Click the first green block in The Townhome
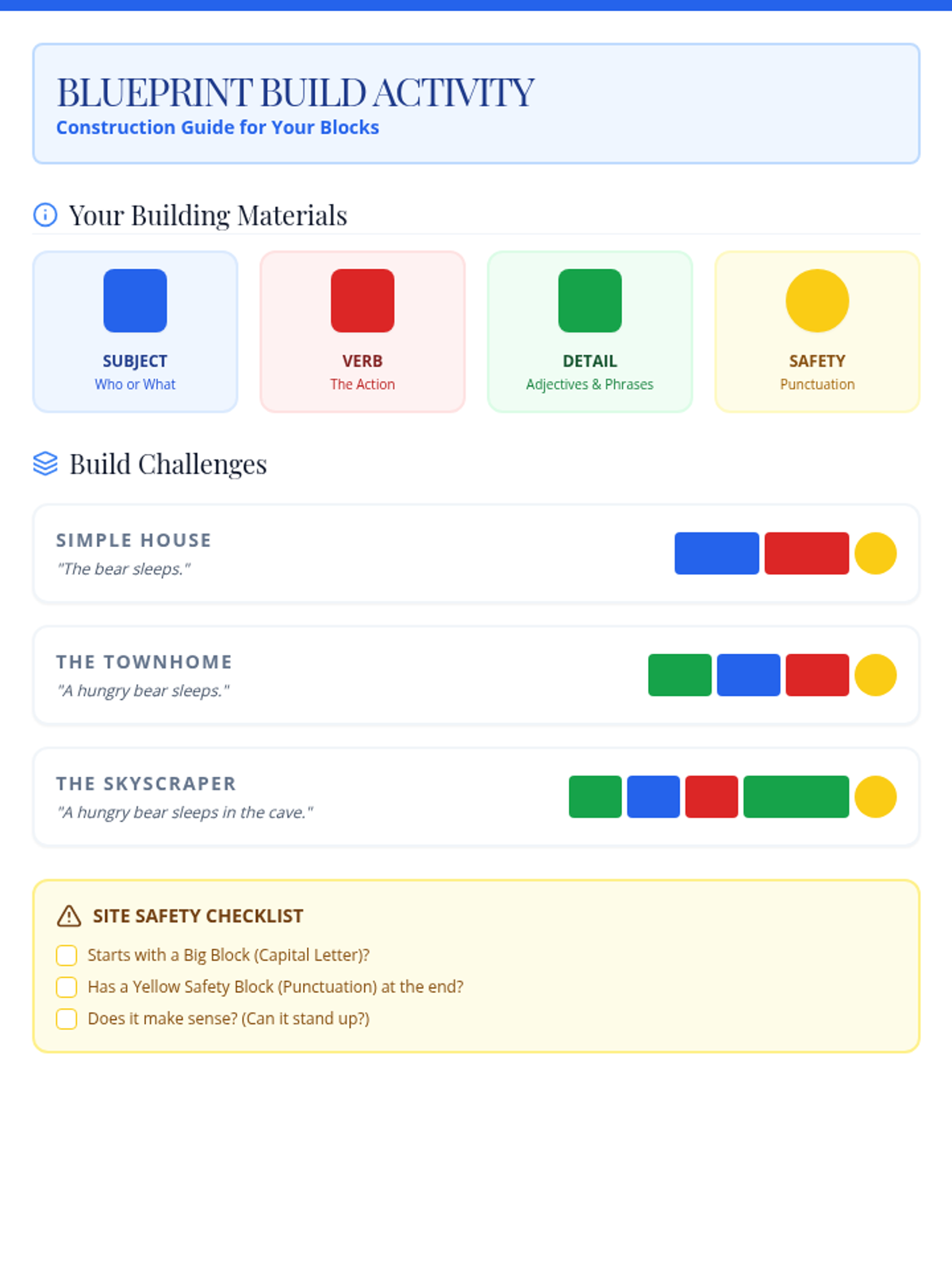 pos(680,675)
